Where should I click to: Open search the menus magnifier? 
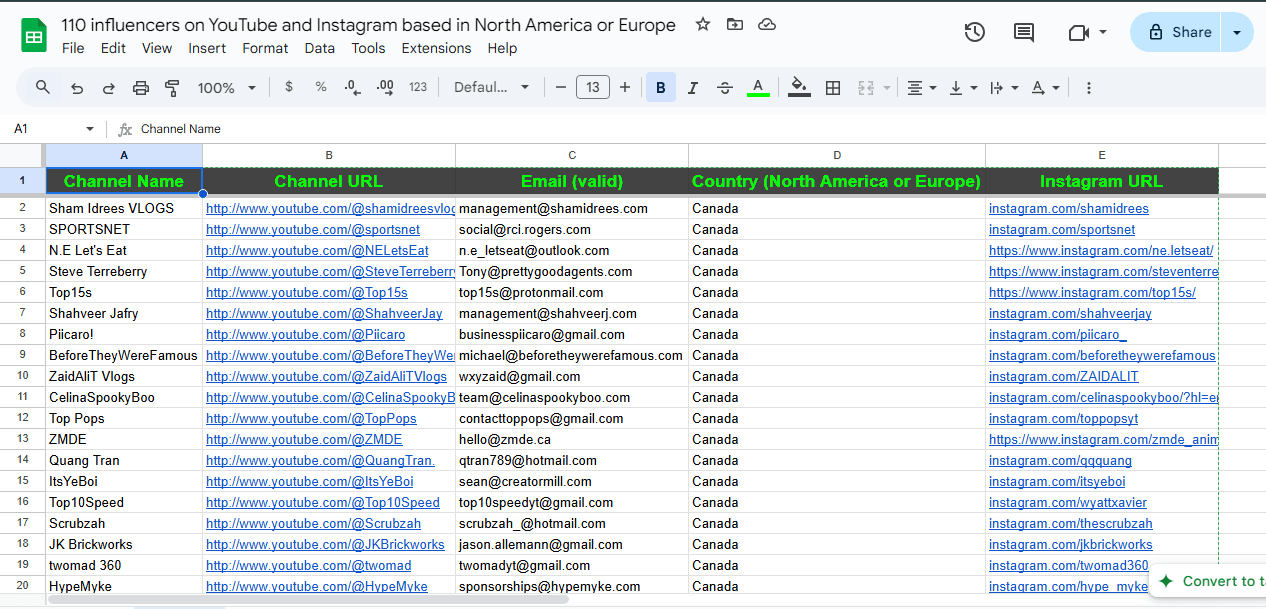pyautogui.click(x=43, y=87)
